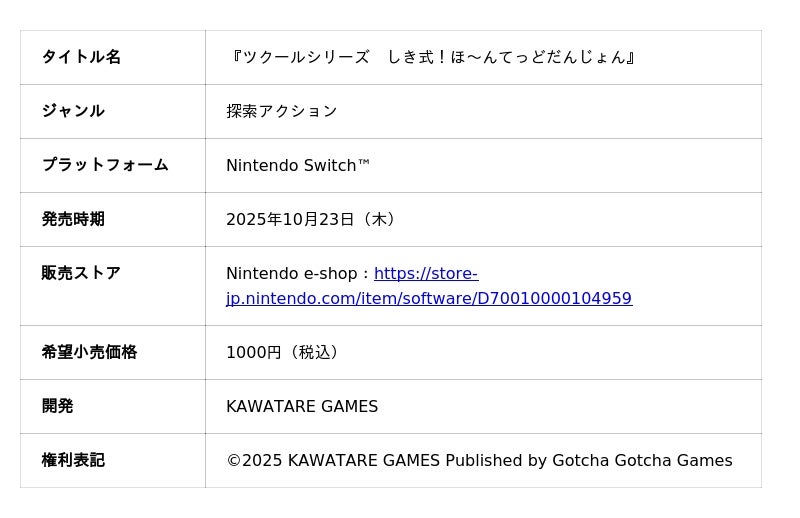Select 'Published by Gotcha Gotcha Games' text
Viewport: 800px width, 518px height.
point(588,460)
